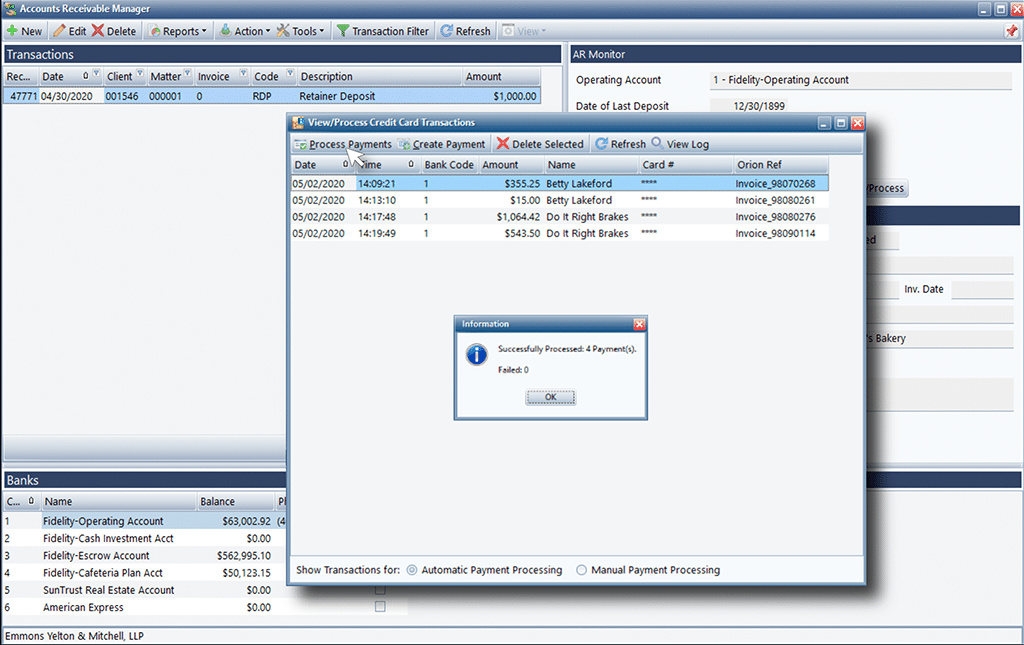Open View Log magnifier in the dialog

tap(680, 144)
